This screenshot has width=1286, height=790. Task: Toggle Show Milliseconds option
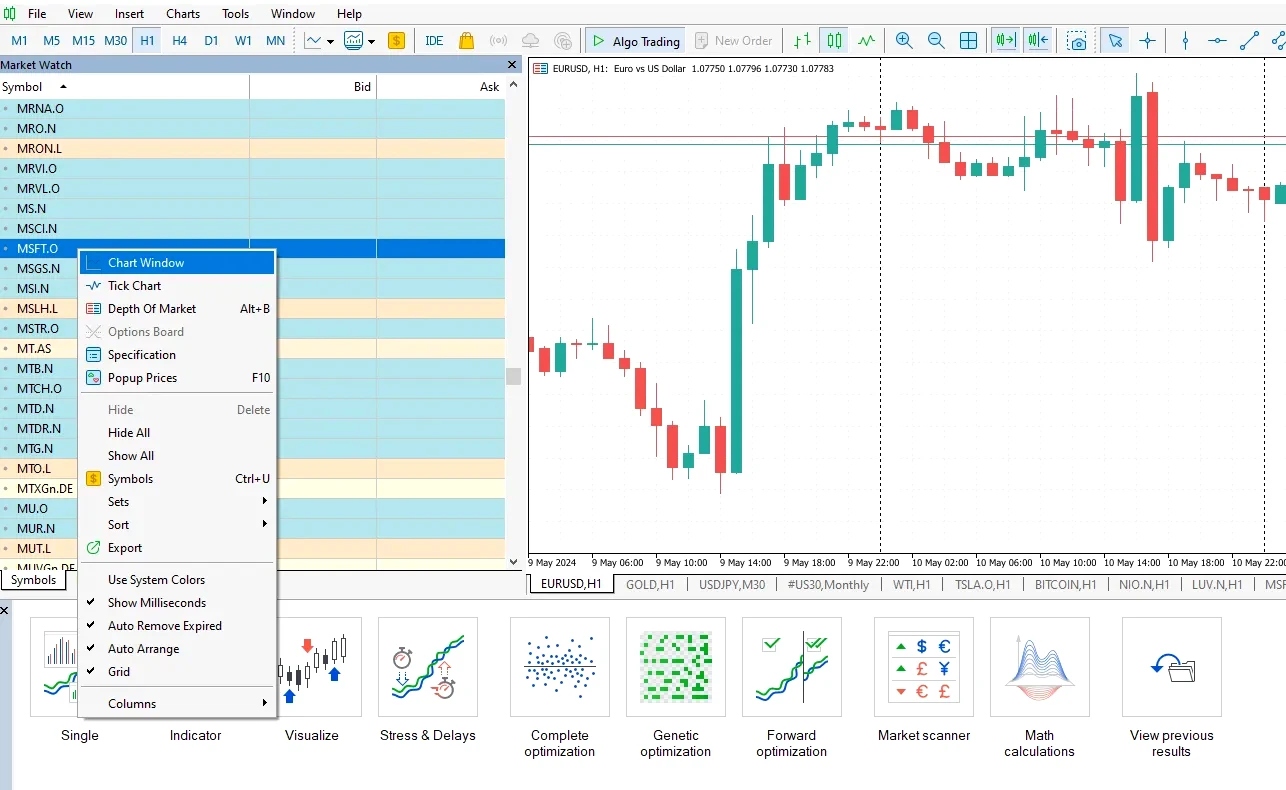(156, 603)
